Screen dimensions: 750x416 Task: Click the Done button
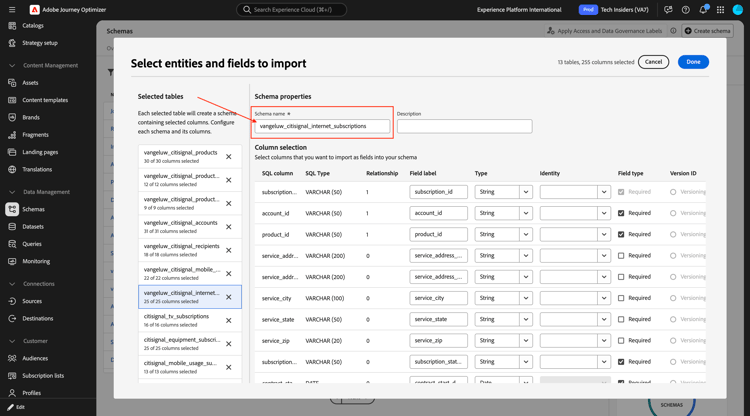coord(693,62)
